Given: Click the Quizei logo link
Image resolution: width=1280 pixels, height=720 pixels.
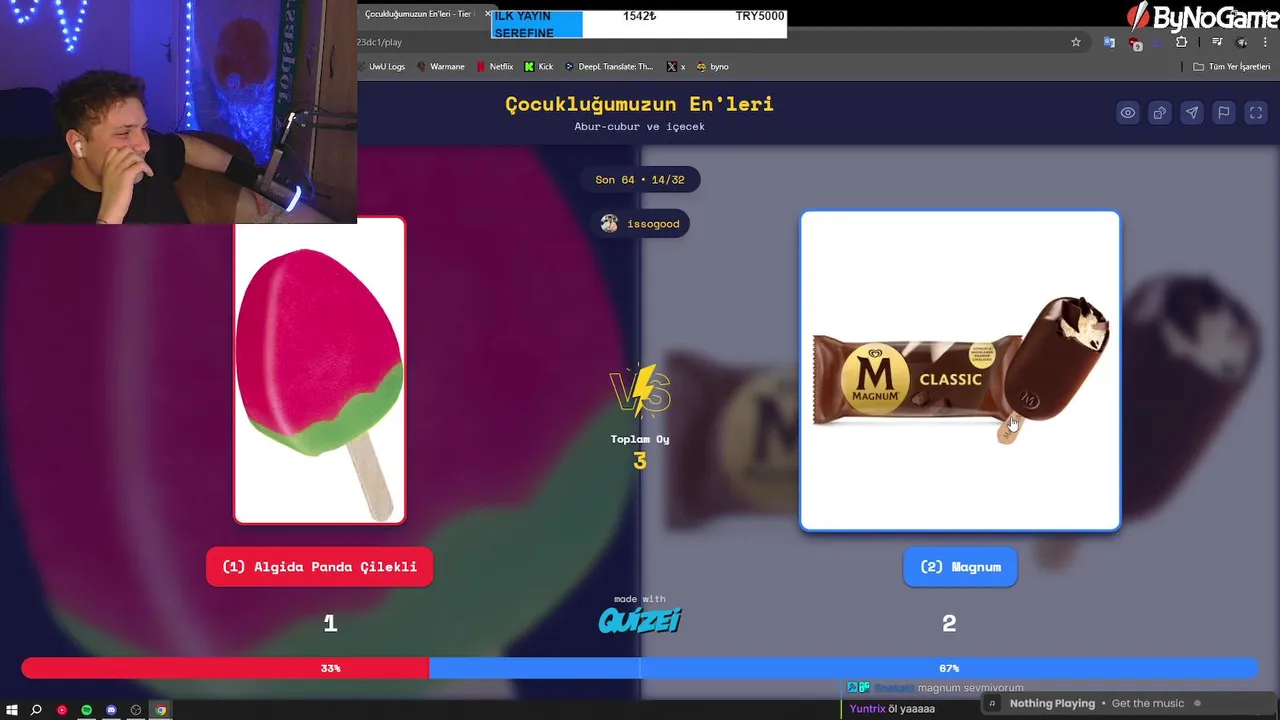Looking at the screenshot, I should tap(640, 621).
